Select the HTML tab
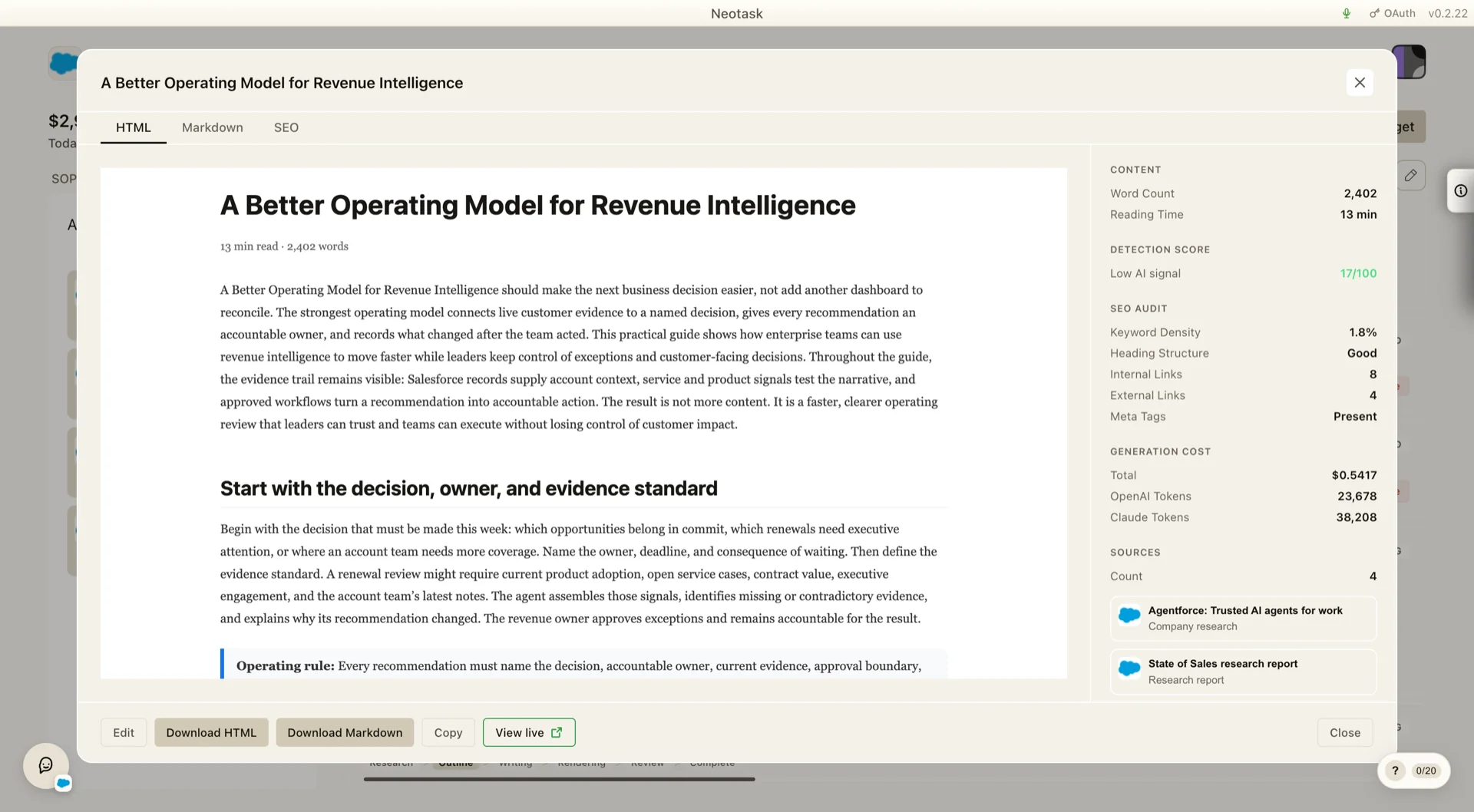1474x812 pixels. 134,127
